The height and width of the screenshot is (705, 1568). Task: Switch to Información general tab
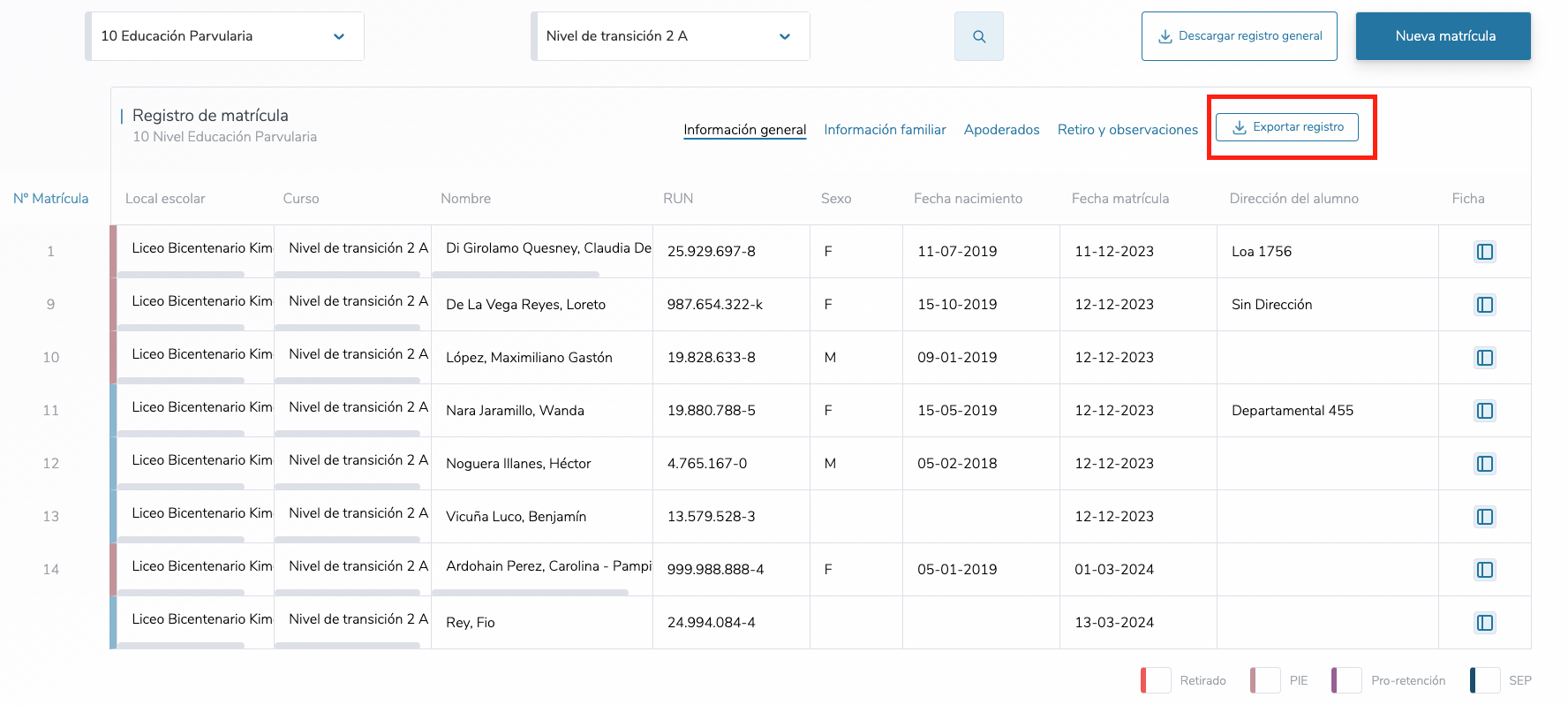tap(744, 130)
